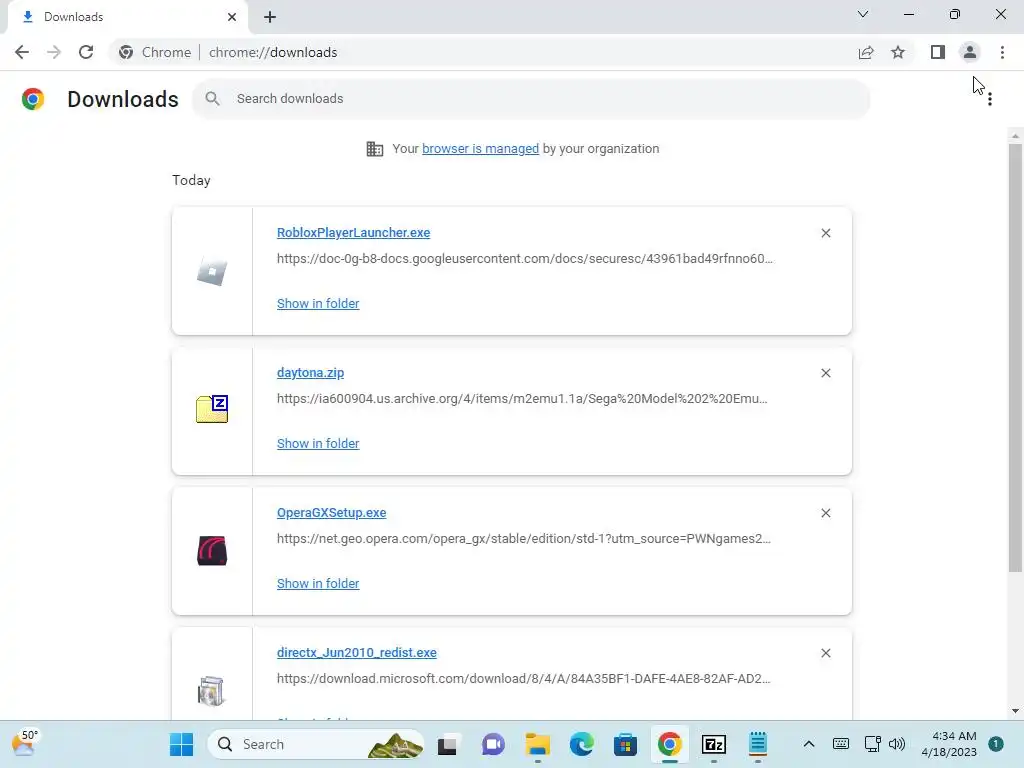Click the touch keyboard tray icon

840,744
